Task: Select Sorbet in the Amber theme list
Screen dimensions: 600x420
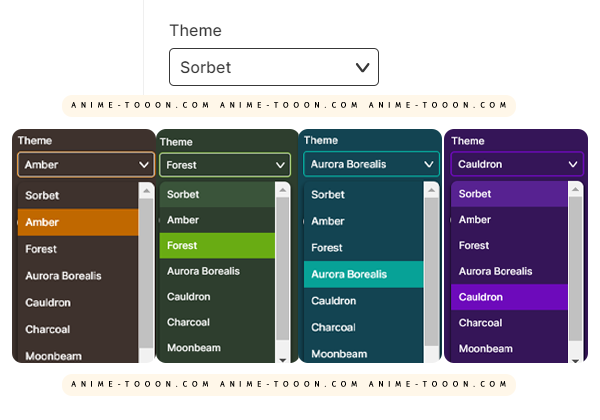Action: click(x=78, y=195)
